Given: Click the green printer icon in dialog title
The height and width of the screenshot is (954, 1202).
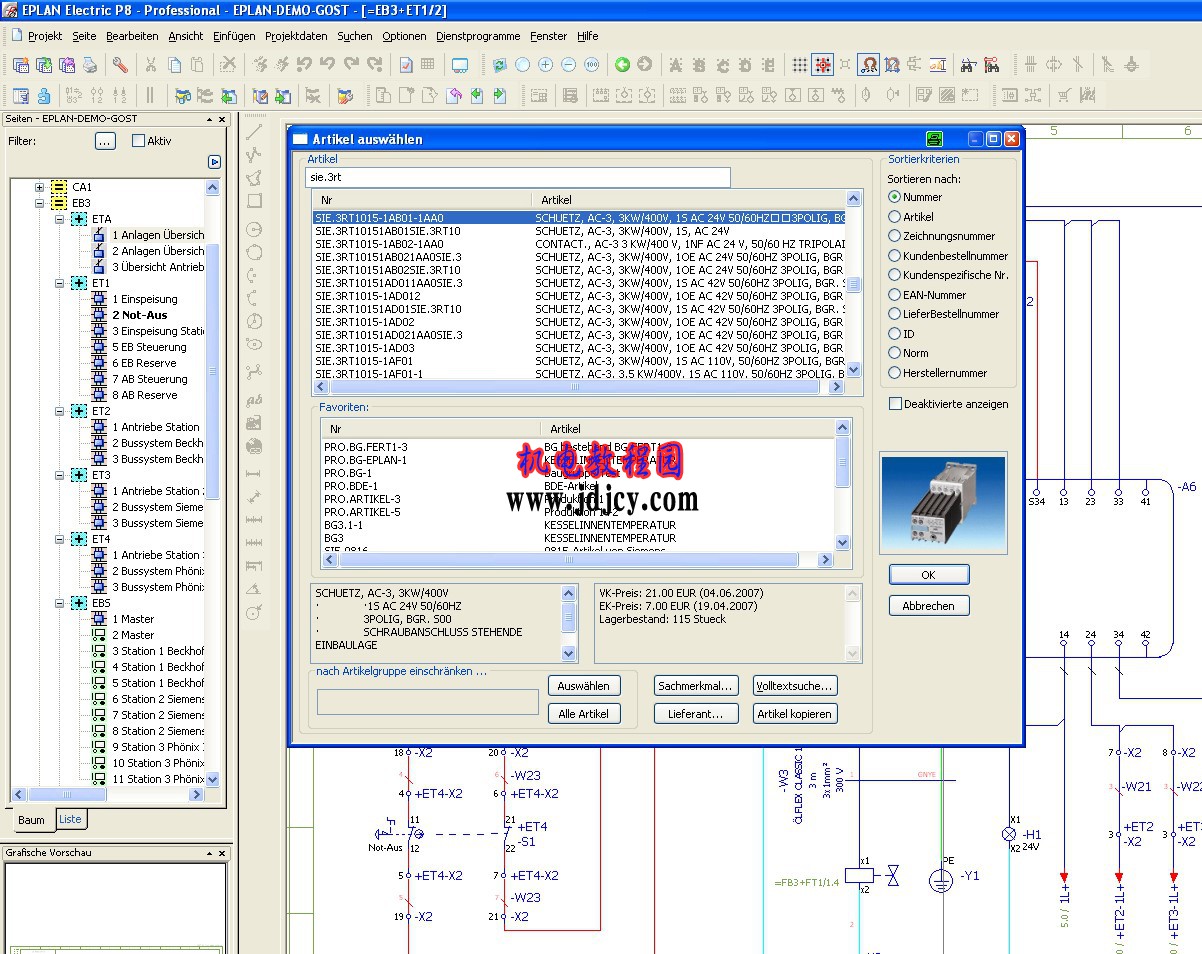Looking at the screenshot, I should (x=935, y=139).
